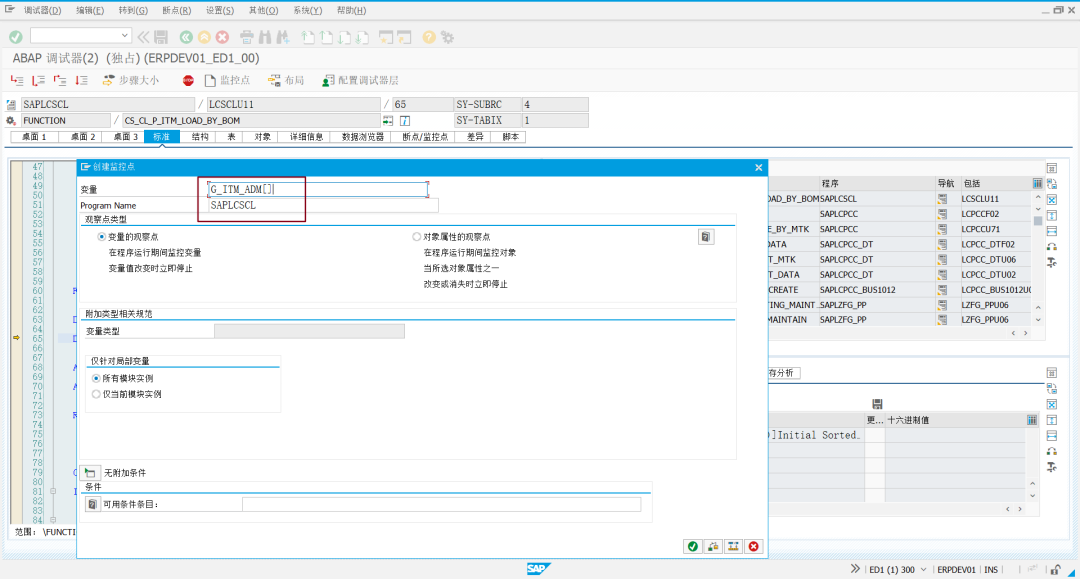Open the 转到(G) menu
Screen dimensions: 1080x579
pyautogui.click(x=133, y=10)
